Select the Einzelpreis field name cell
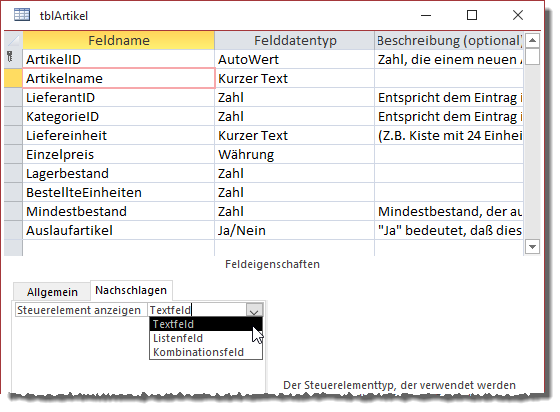 pos(119,154)
